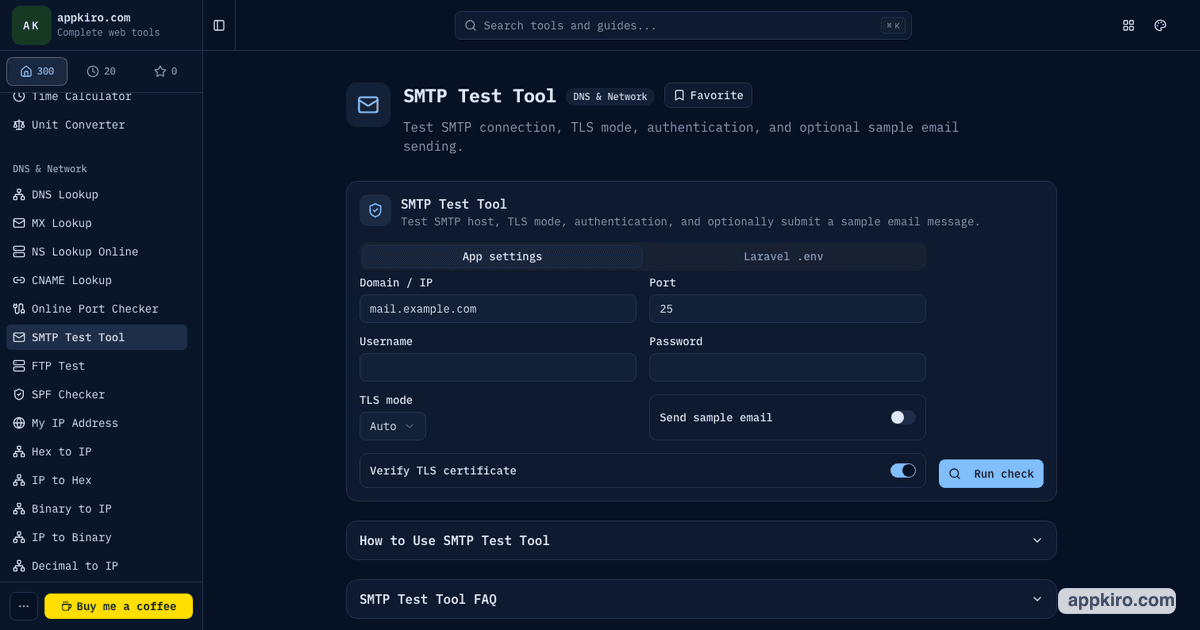Screen dimensions: 1200x630
Task: Open IP to Binary tool
Action: 97,537
